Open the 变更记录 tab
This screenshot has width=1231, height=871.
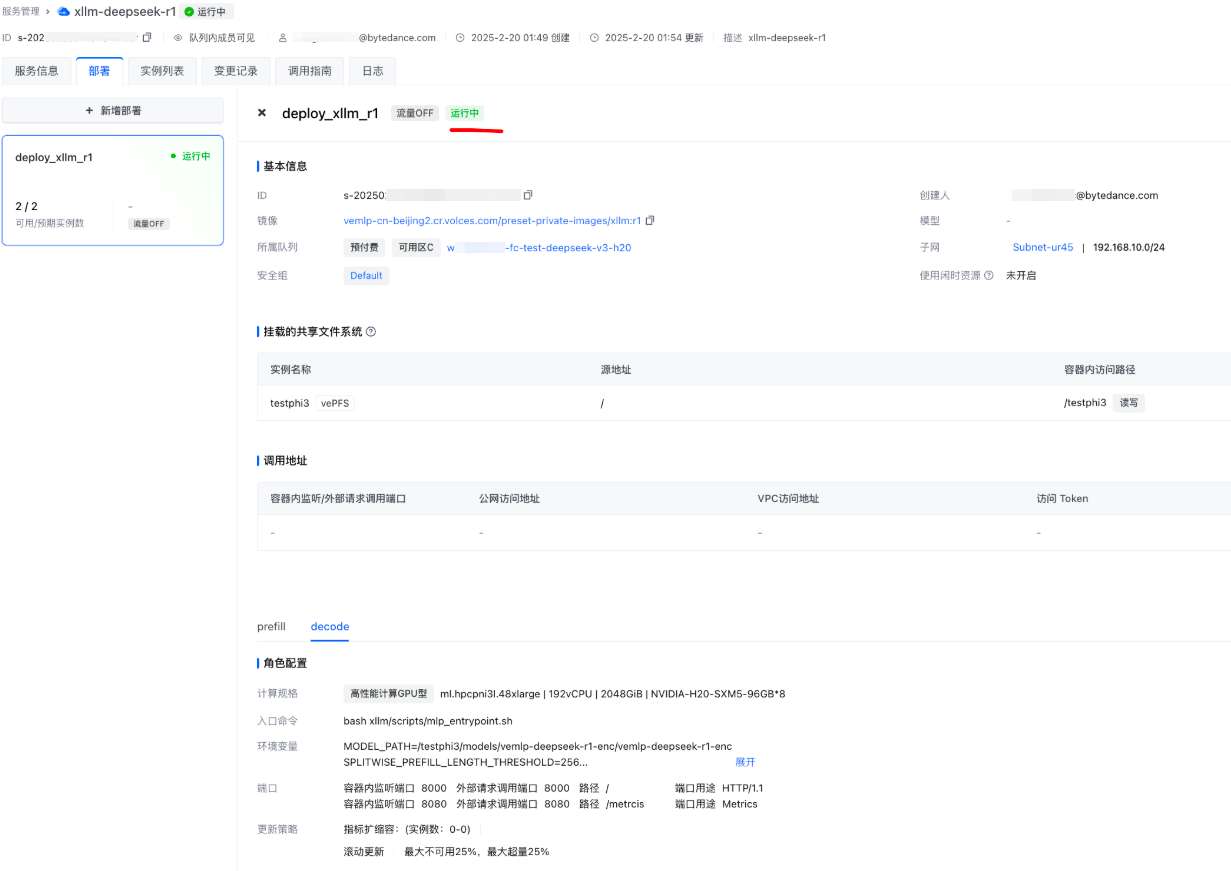(236, 71)
